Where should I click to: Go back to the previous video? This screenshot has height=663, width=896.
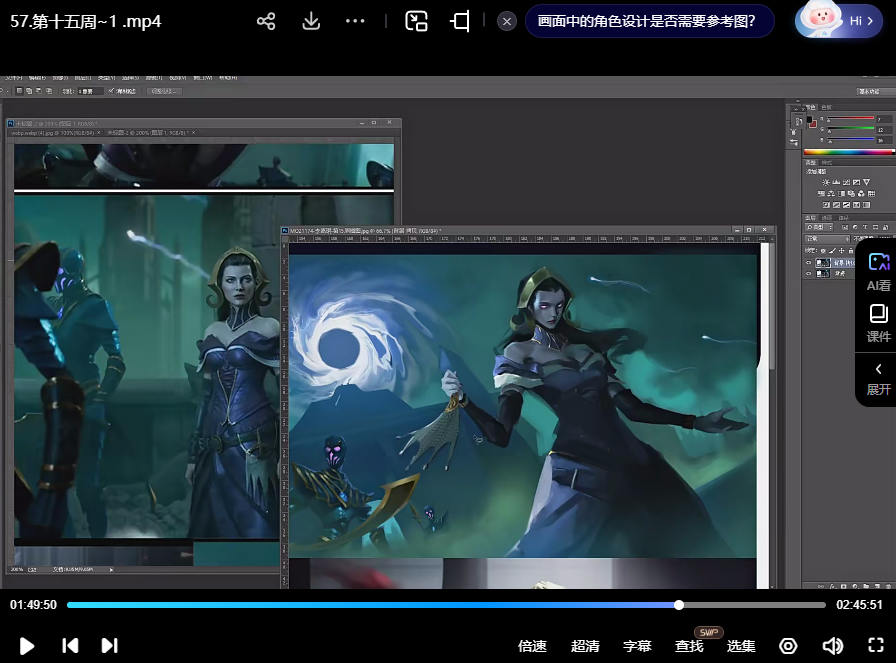point(70,646)
